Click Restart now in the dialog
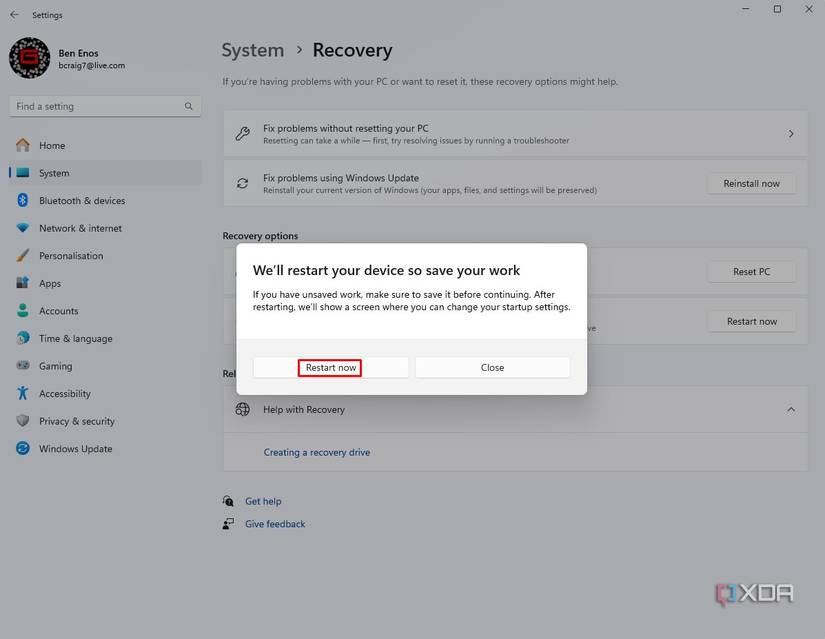Image resolution: width=825 pixels, height=639 pixels. 330,367
